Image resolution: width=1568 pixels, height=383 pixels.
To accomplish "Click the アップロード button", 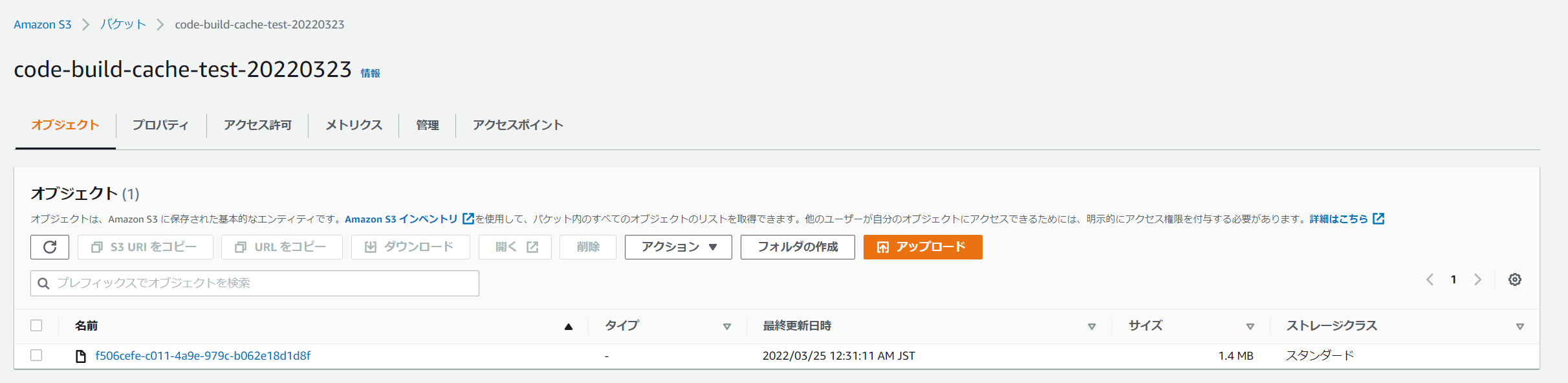I will (923, 247).
